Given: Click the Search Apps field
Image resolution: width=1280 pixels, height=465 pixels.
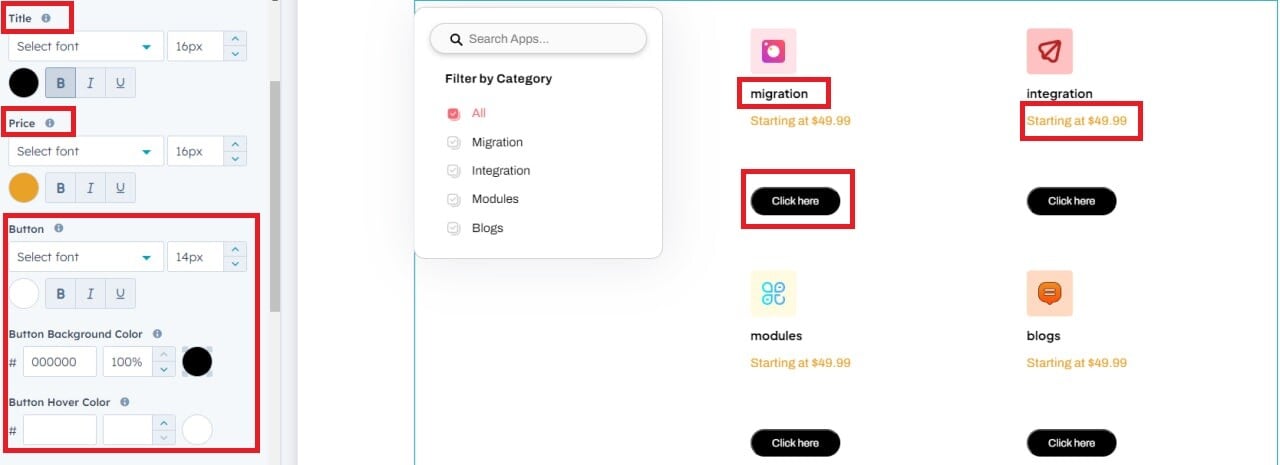Looking at the screenshot, I should coord(538,39).
